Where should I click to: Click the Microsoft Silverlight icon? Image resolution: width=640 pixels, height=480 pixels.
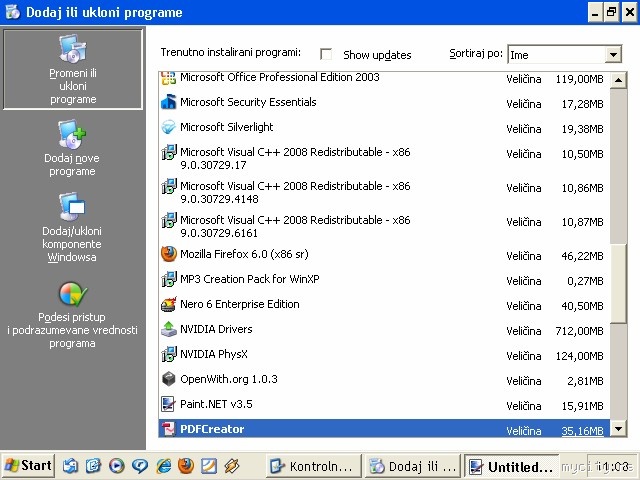click(x=168, y=127)
